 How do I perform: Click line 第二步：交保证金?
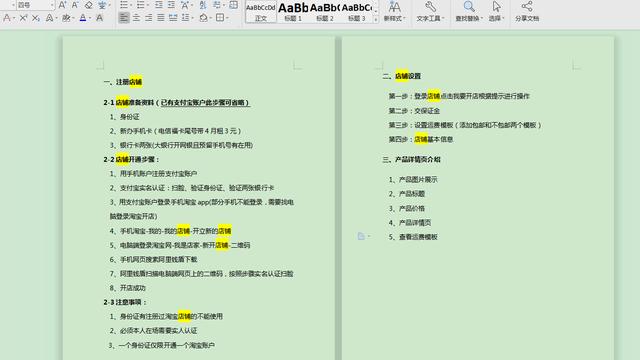(x=414, y=111)
